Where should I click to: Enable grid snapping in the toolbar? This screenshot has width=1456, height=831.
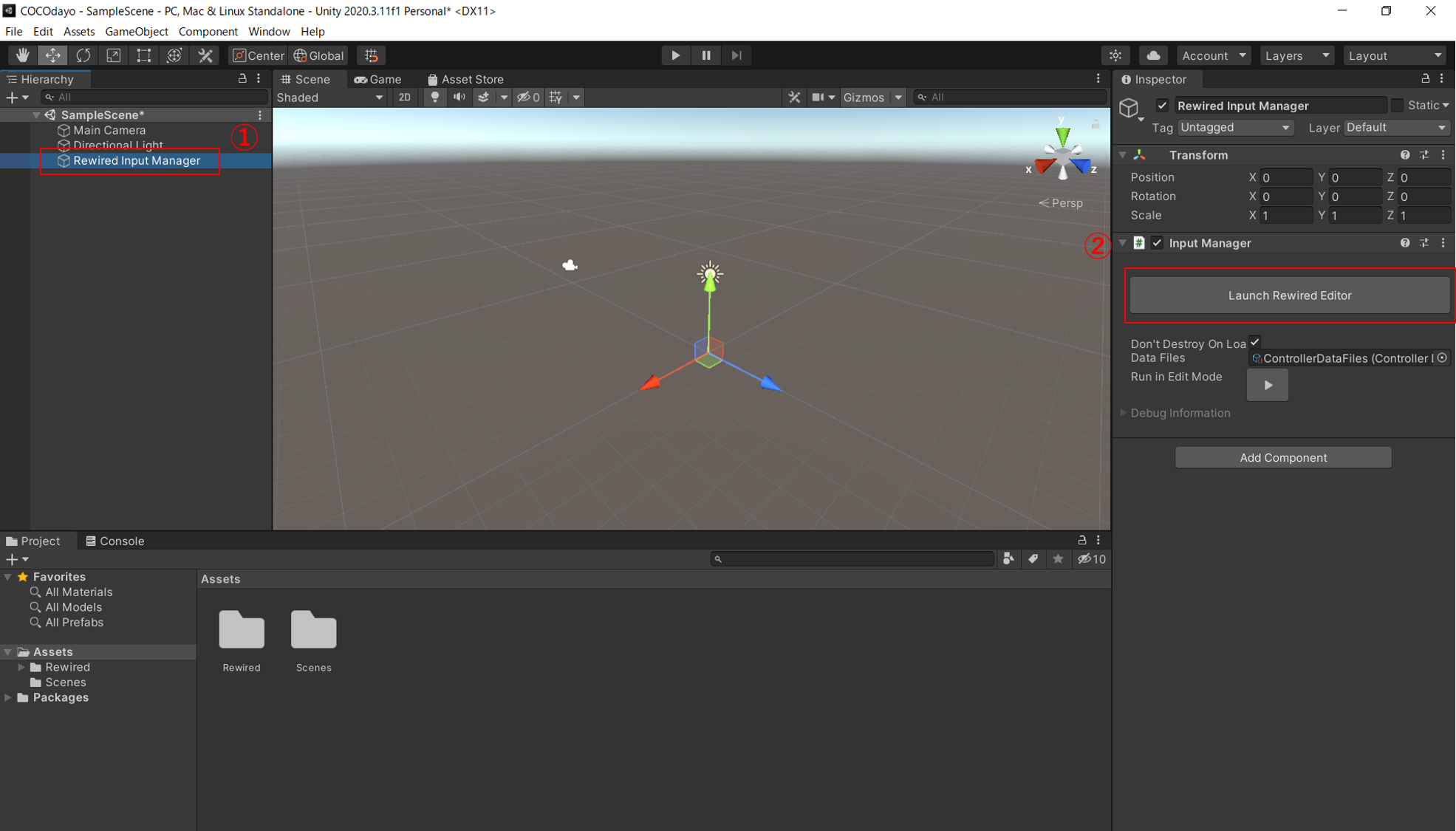click(372, 55)
